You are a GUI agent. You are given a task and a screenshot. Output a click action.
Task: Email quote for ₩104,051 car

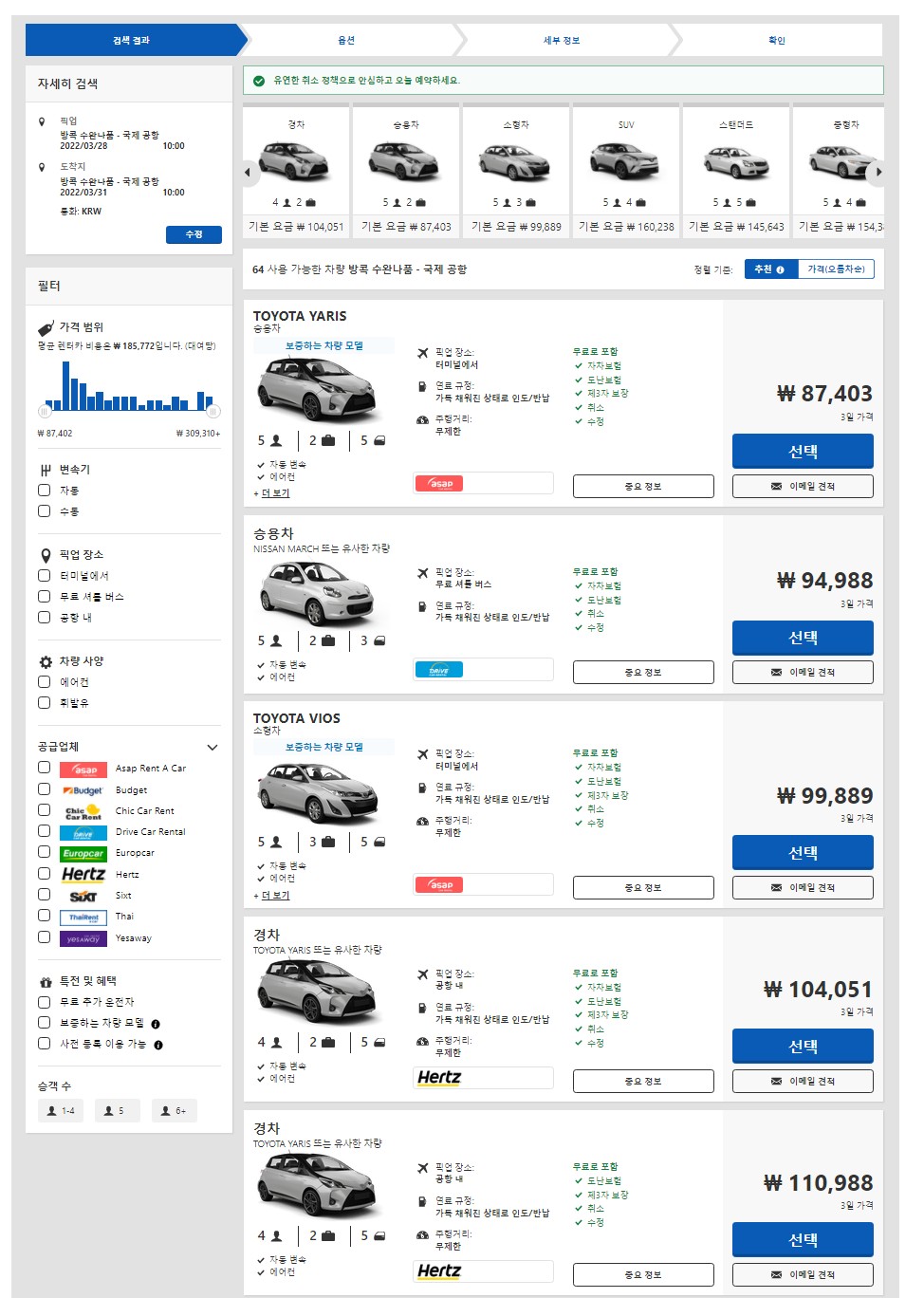pyautogui.click(x=803, y=1082)
